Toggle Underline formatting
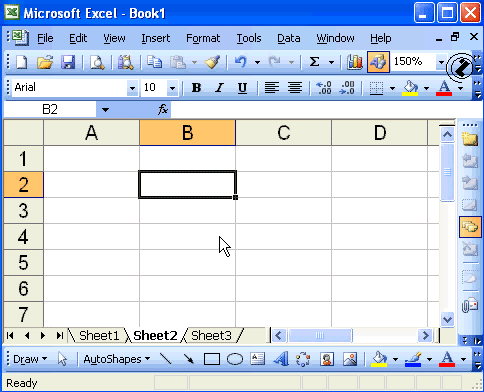Viewport: 484px width, 392px height. pyautogui.click(x=242, y=88)
